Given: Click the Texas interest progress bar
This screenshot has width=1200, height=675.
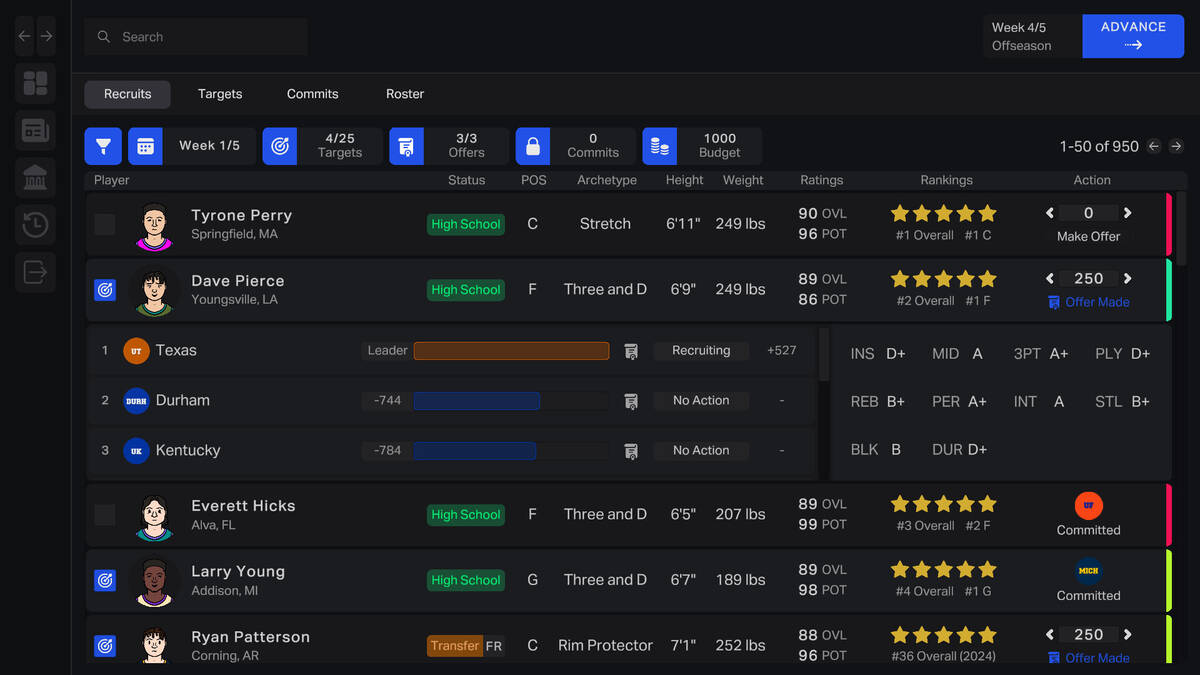Looking at the screenshot, I should point(511,351).
